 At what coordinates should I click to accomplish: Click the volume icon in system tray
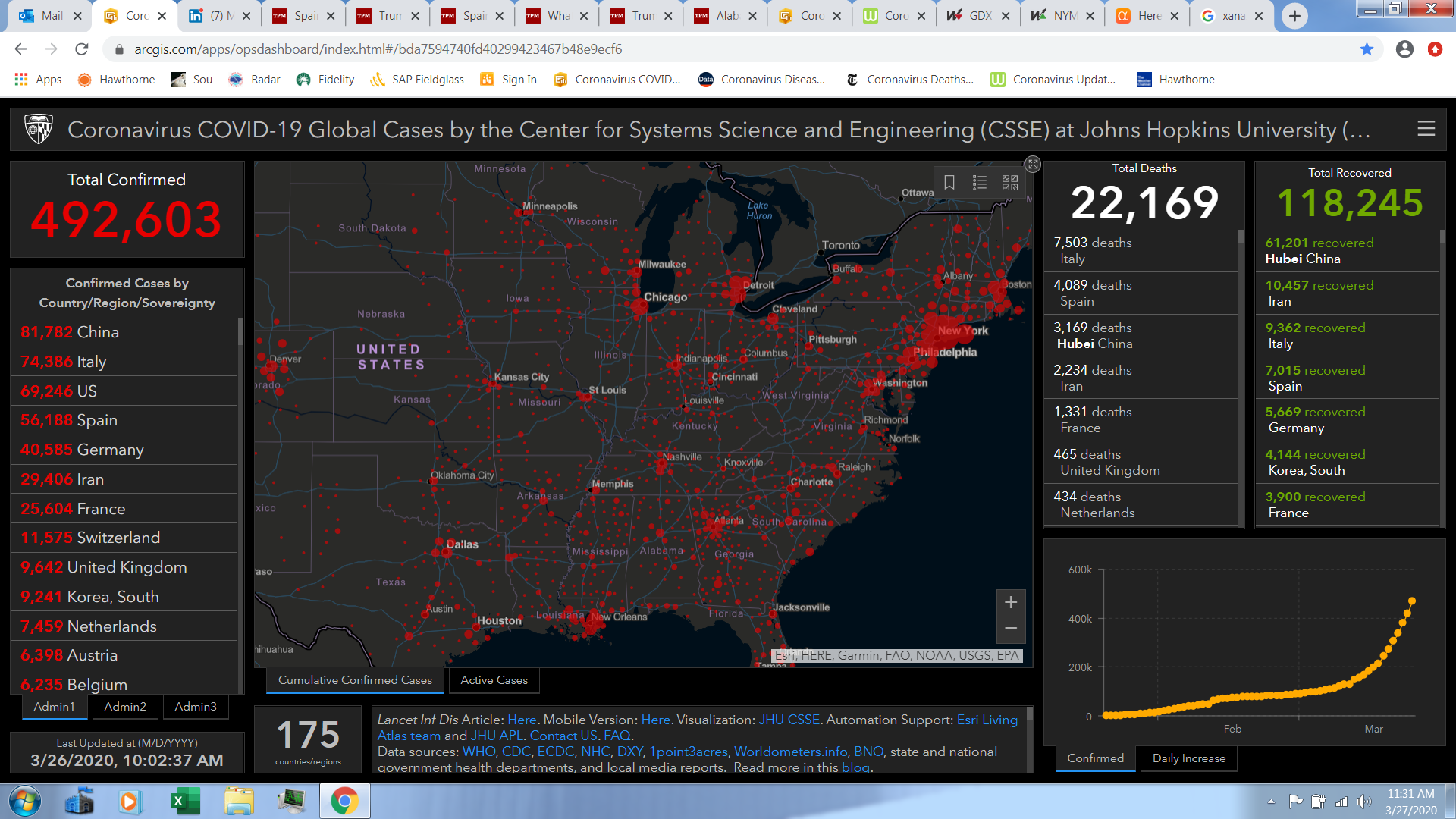1364,801
